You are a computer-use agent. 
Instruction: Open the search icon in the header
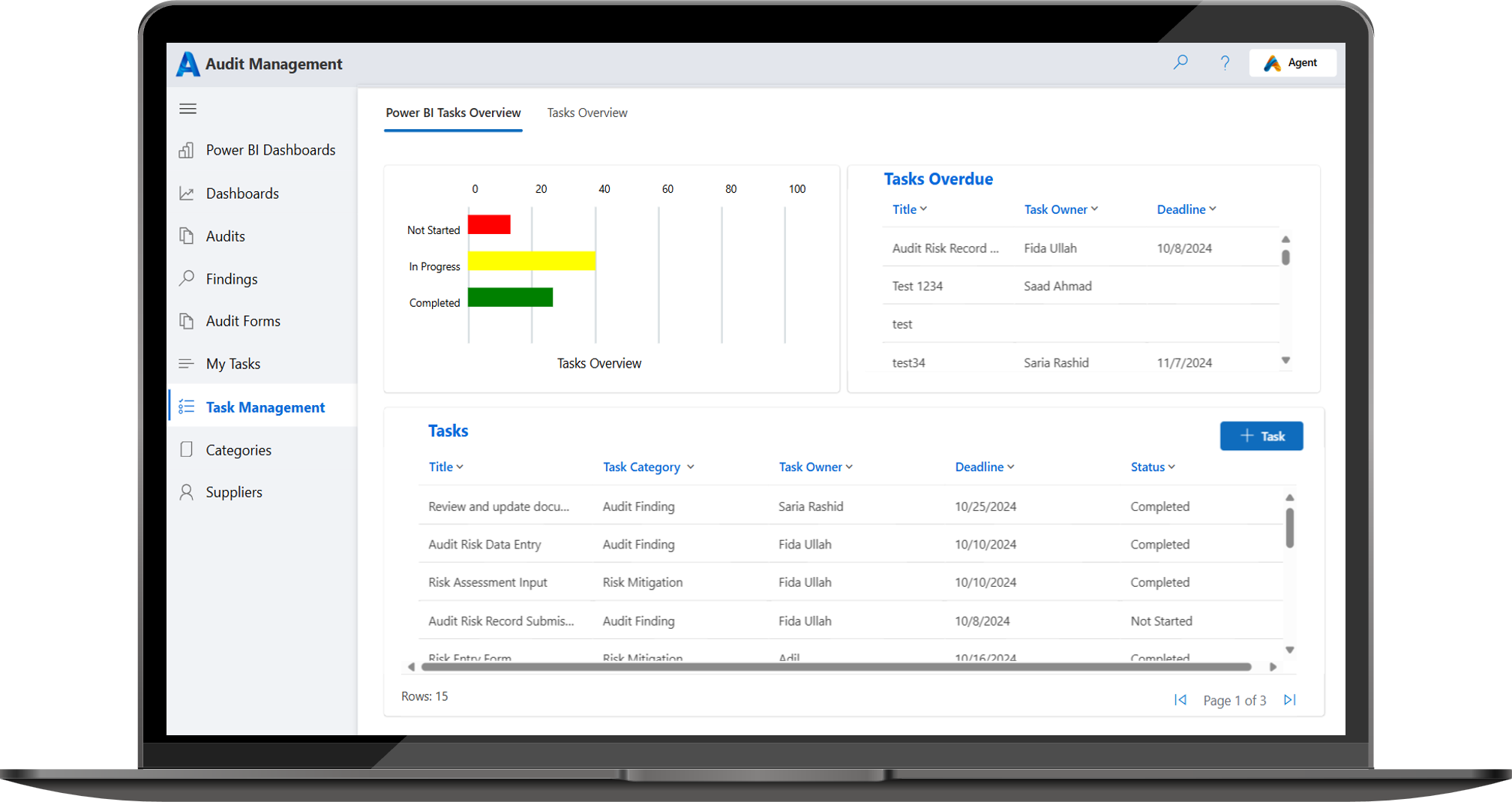click(1181, 62)
